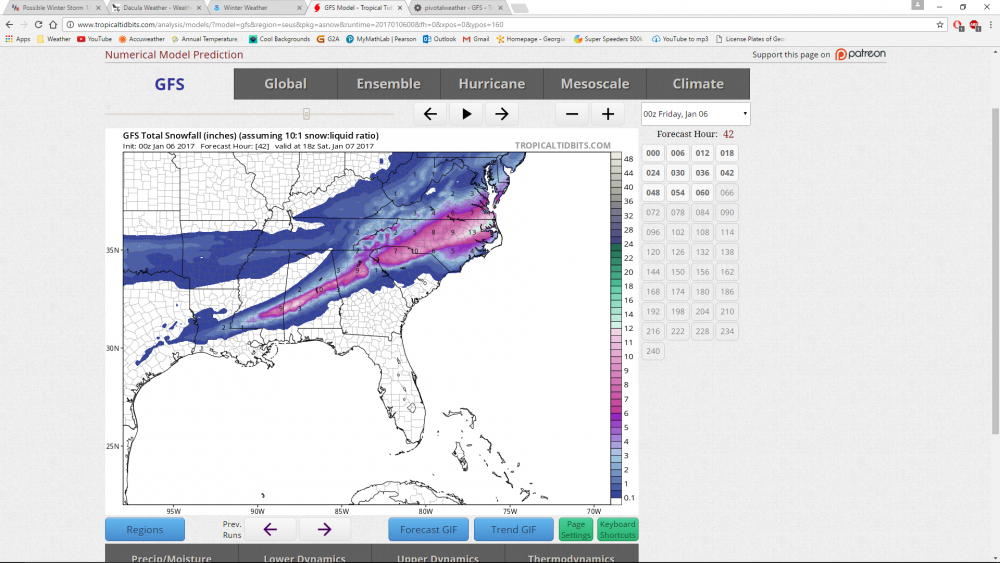Show Keyboard Shortcuts

[617, 529]
